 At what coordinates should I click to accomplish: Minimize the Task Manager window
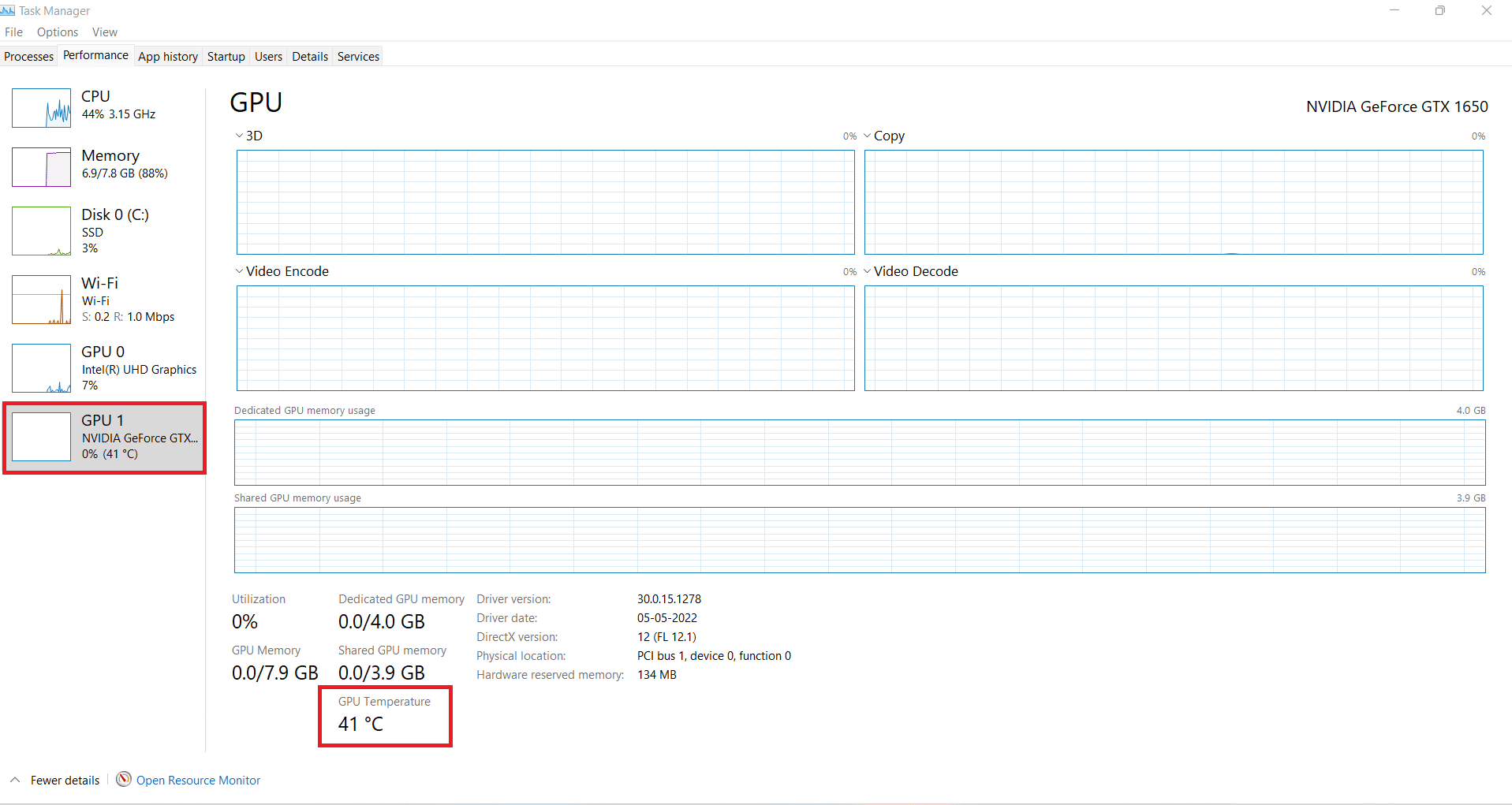tap(1394, 10)
